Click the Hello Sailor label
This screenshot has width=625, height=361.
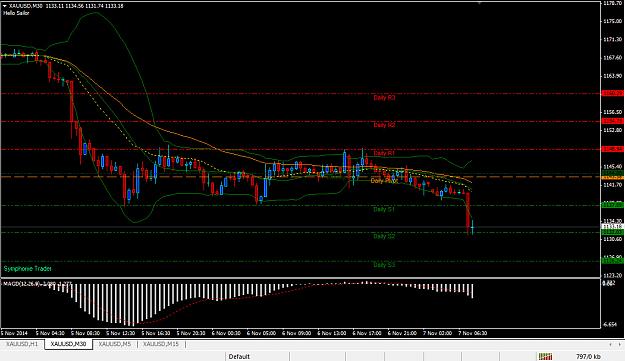point(16,13)
